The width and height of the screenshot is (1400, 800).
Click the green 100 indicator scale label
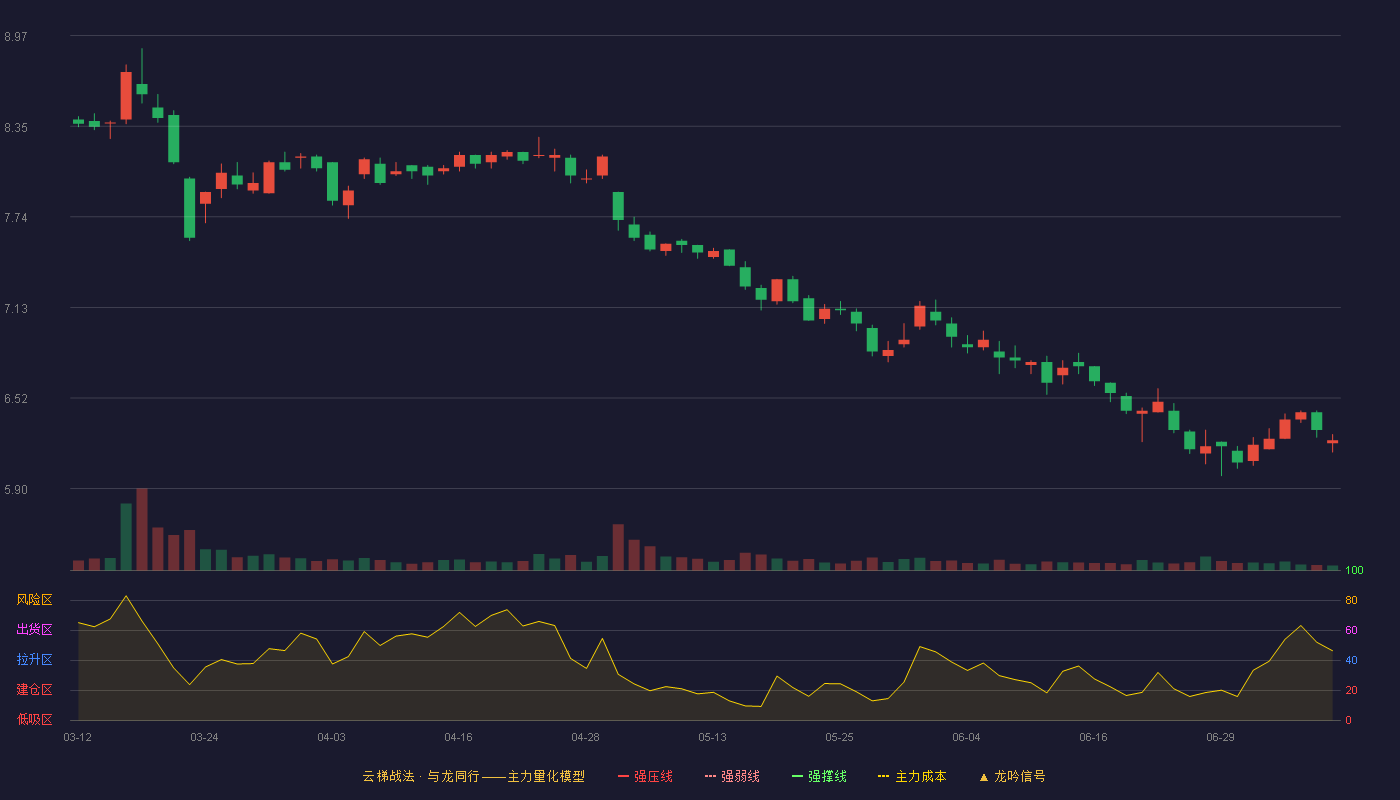pyautogui.click(x=1354, y=571)
